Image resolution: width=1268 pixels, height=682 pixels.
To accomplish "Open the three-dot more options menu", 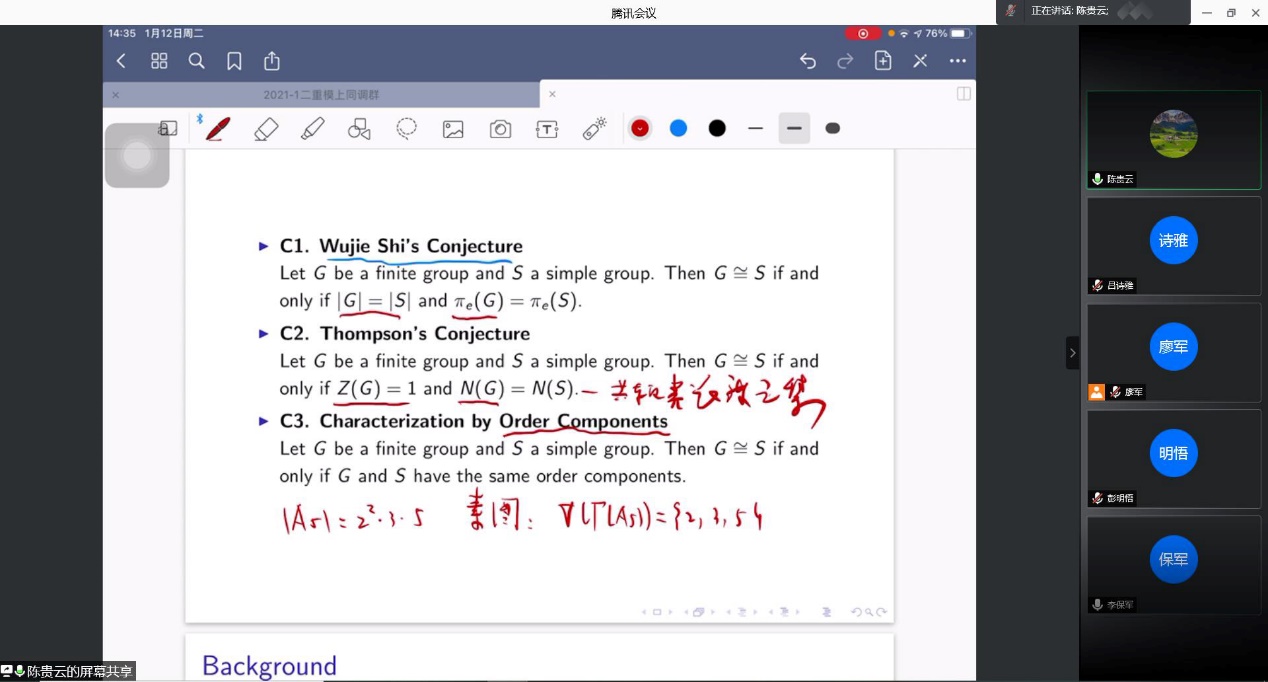I will [x=957, y=61].
